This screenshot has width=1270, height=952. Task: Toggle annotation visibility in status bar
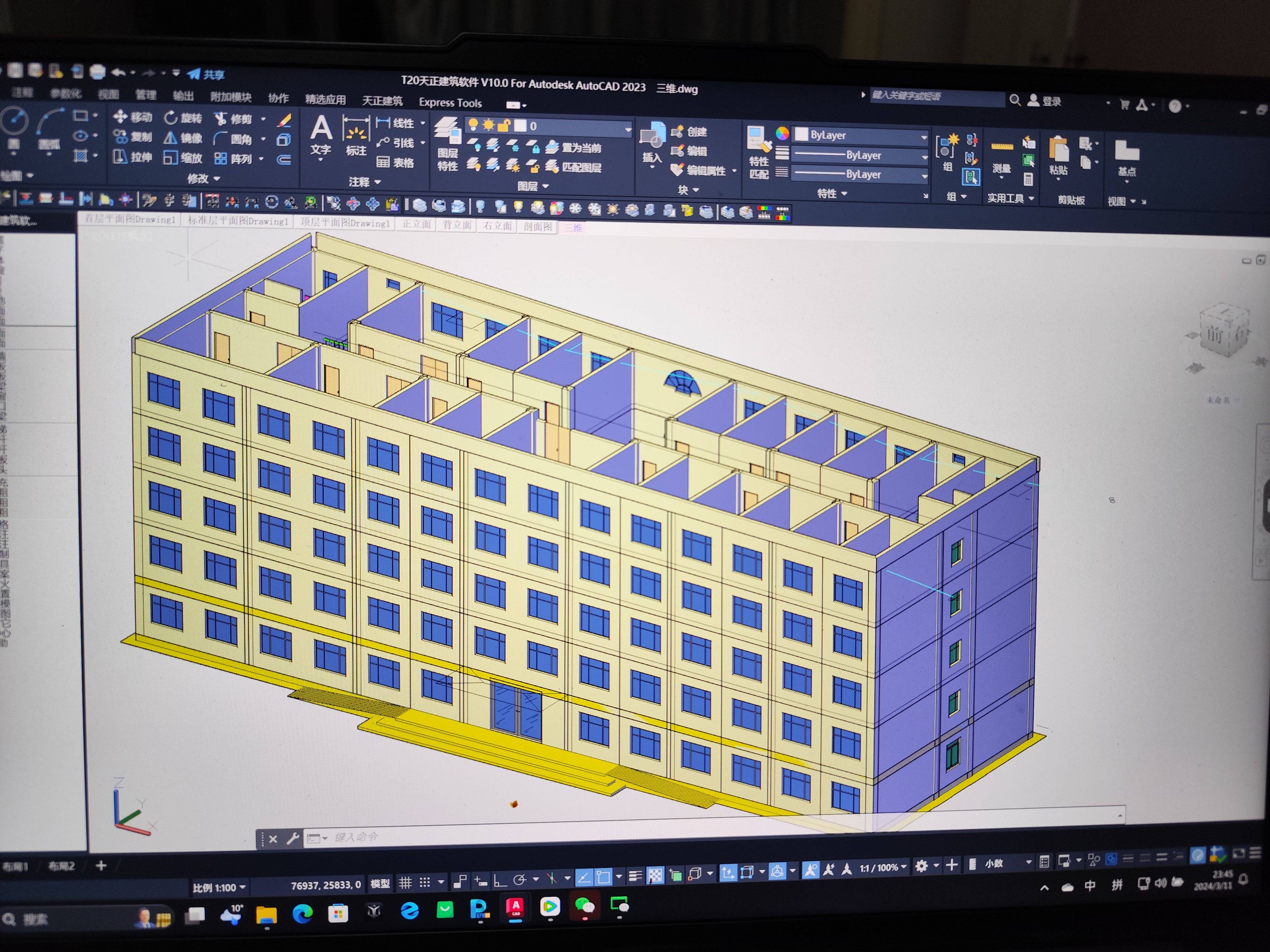pyautogui.click(x=810, y=870)
